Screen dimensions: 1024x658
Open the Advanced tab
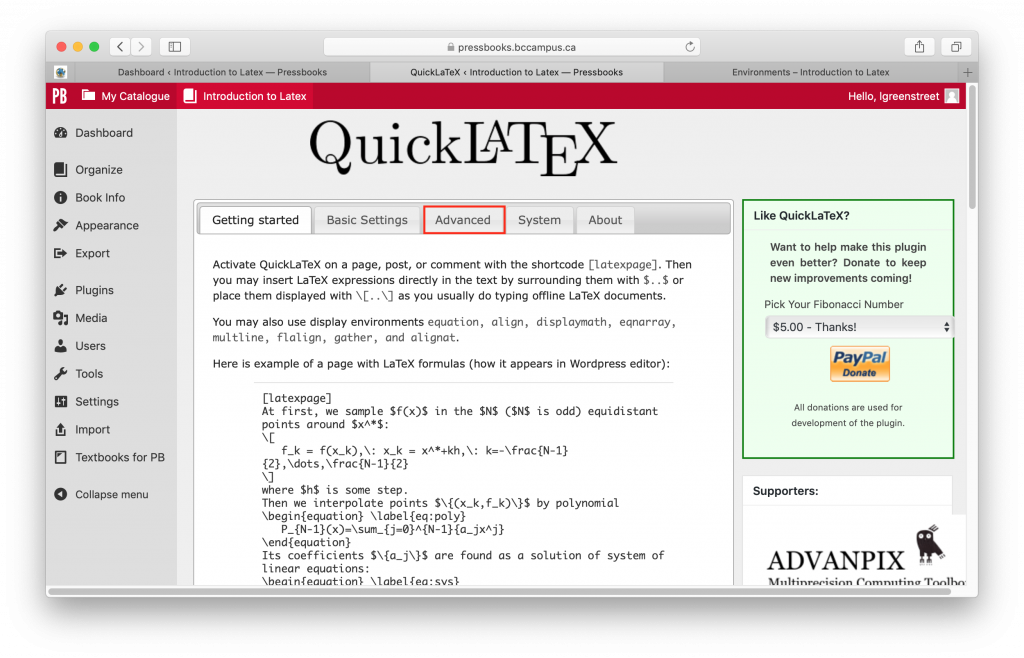463,220
